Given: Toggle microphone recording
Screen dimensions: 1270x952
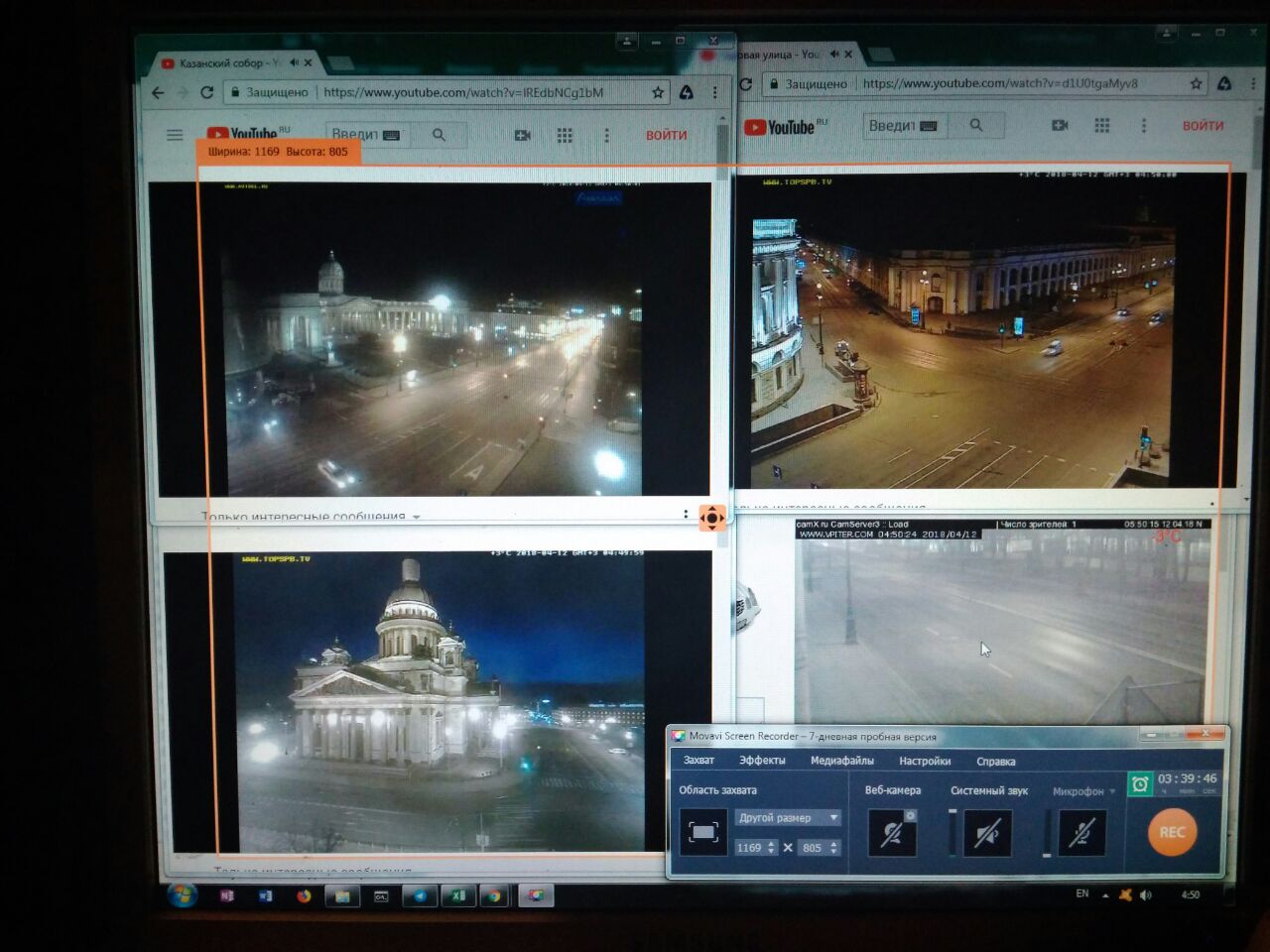Looking at the screenshot, I should coord(1080,833).
